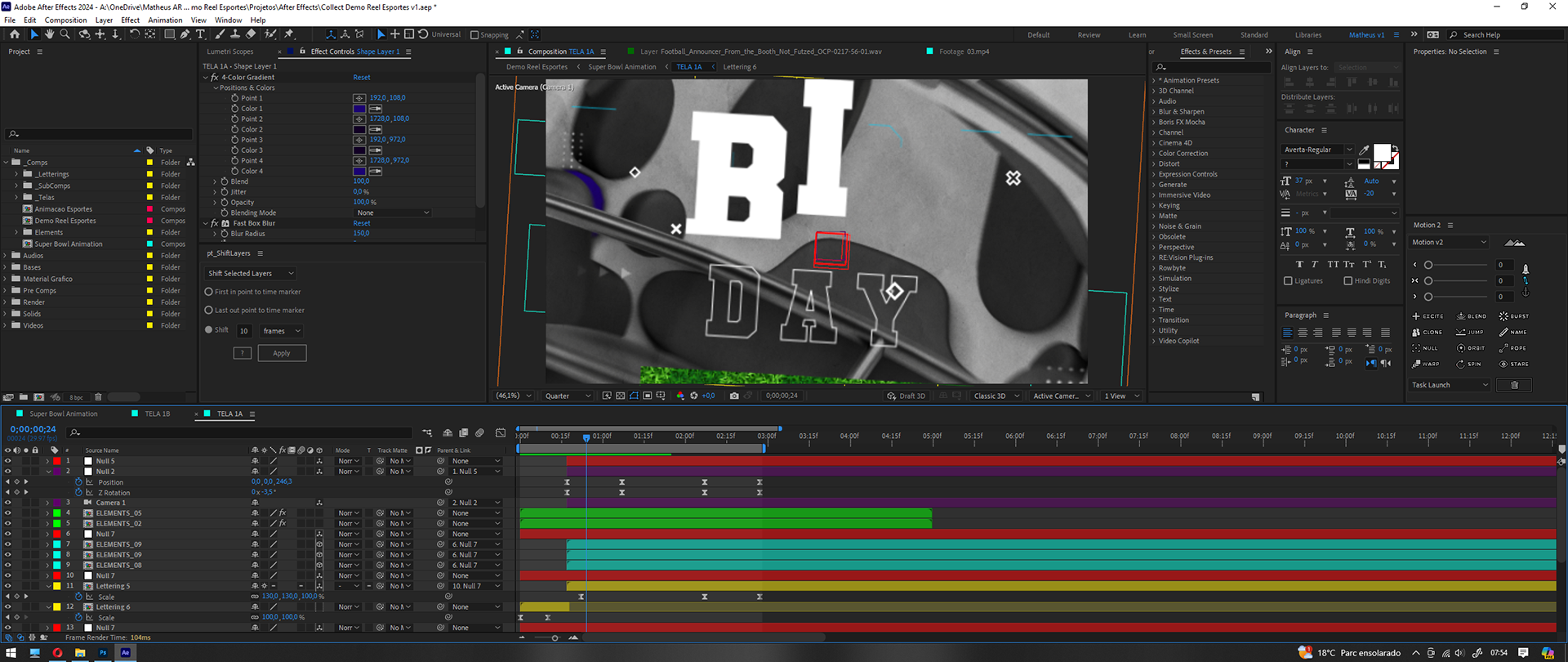Enable the Hindi Digits checkbox

click(x=1348, y=281)
